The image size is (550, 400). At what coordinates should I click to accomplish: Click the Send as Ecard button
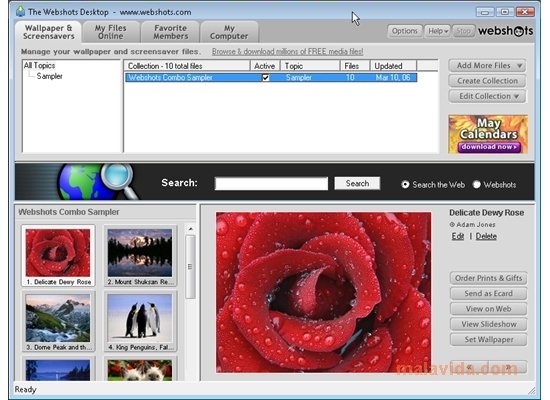point(488,294)
